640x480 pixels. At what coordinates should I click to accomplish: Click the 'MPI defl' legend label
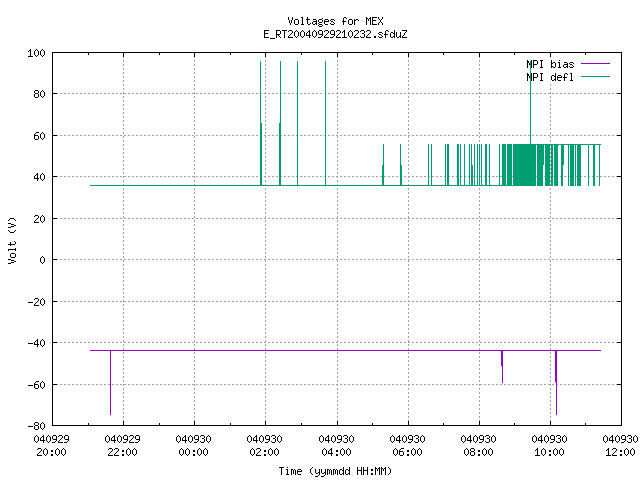coord(550,77)
